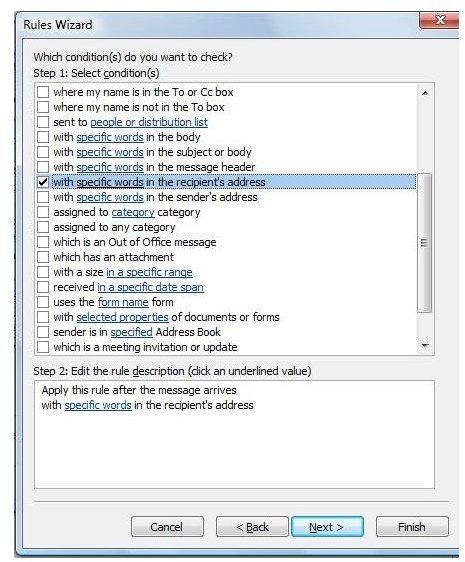Click 'selected properties' link
This screenshot has width=465, height=562.
pyautogui.click(x=122, y=317)
